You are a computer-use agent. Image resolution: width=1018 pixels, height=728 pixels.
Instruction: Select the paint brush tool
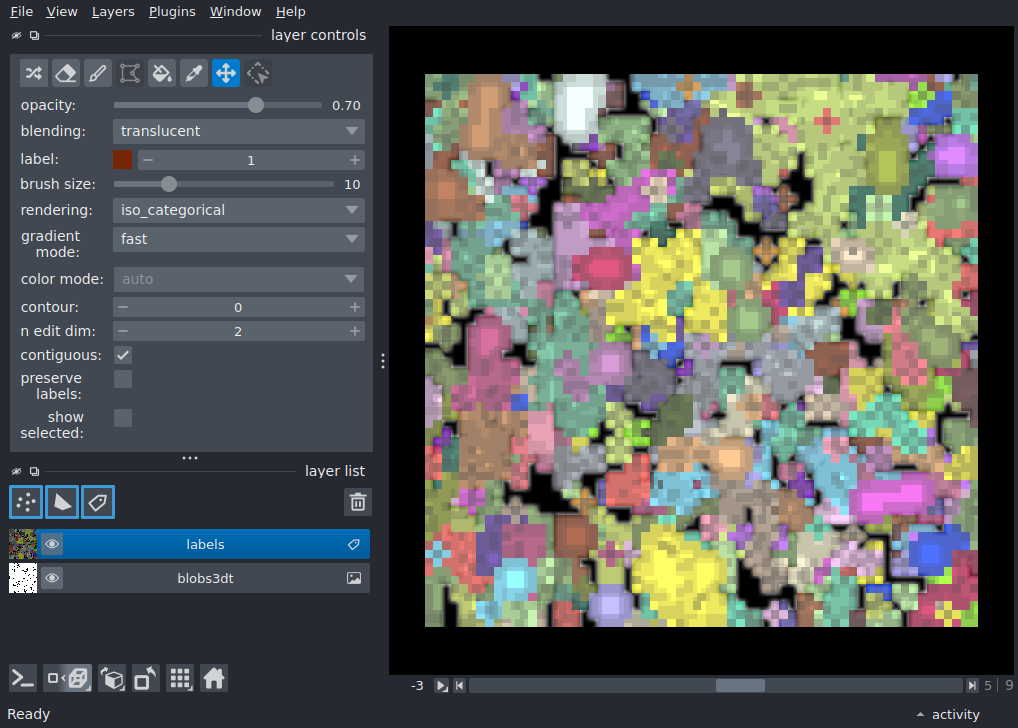pyautogui.click(x=97, y=73)
